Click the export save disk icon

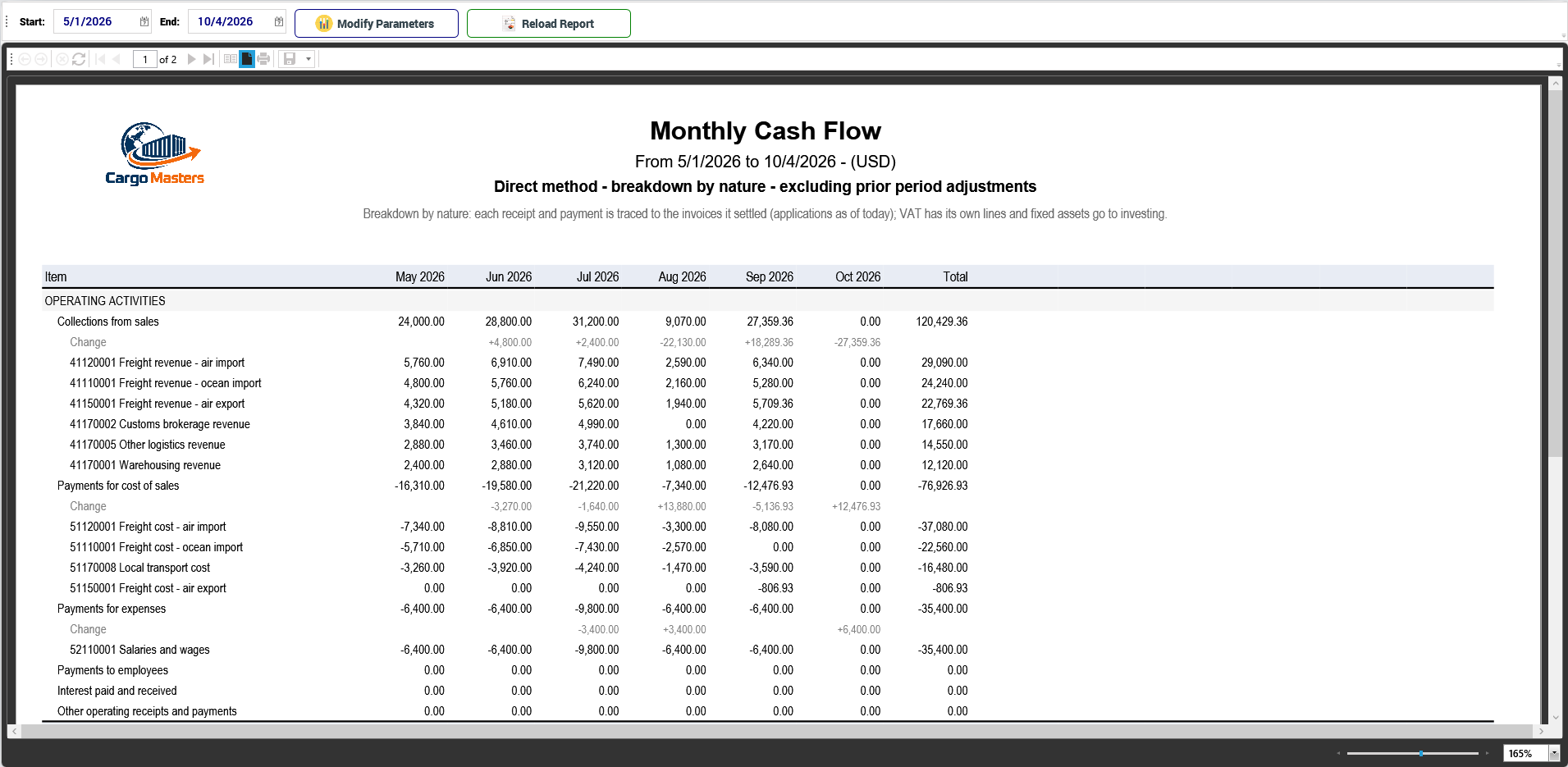(290, 59)
